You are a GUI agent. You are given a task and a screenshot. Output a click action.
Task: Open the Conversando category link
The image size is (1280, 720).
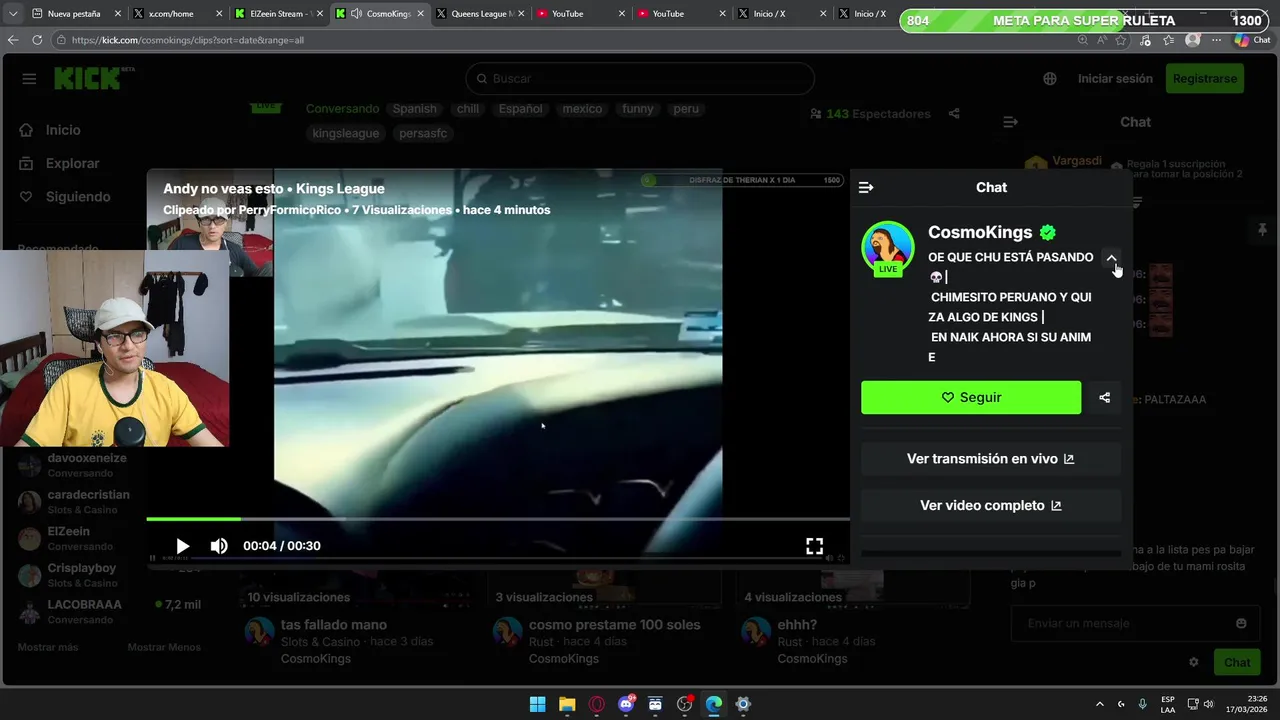[x=342, y=109]
